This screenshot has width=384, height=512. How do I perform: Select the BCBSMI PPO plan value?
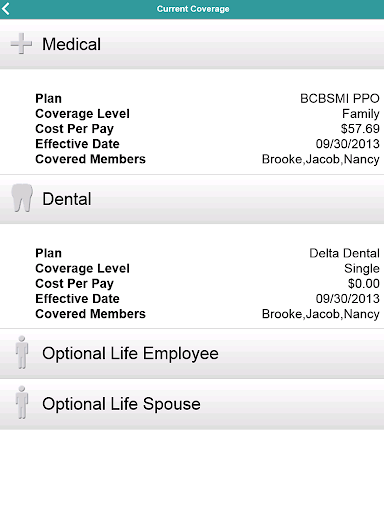click(x=340, y=98)
